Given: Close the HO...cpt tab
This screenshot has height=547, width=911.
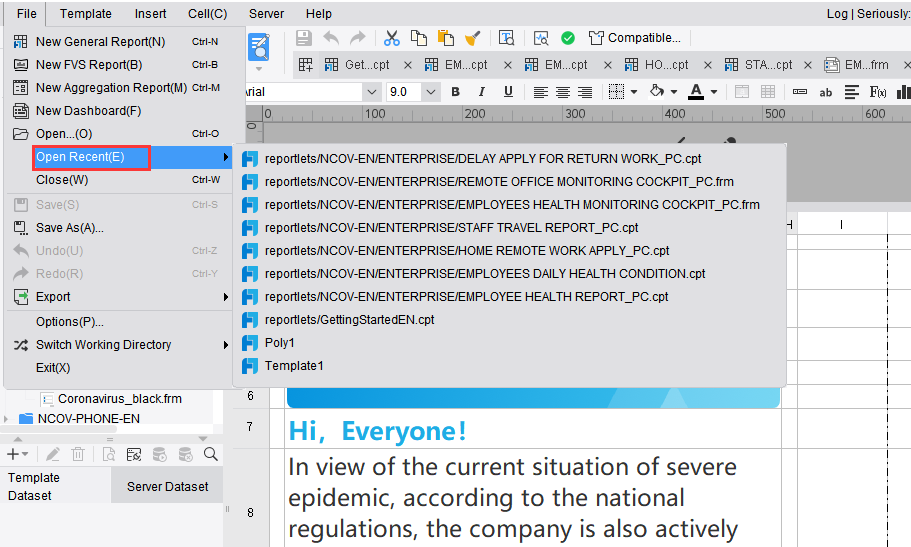Looking at the screenshot, I should [x=708, y=65].
